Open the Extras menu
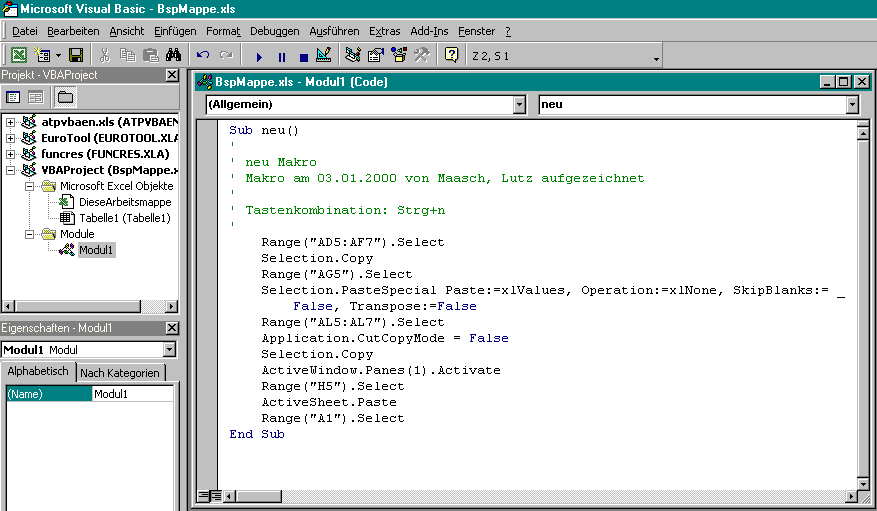The width and height of the screenshot is (877, 511). point(384,31)
